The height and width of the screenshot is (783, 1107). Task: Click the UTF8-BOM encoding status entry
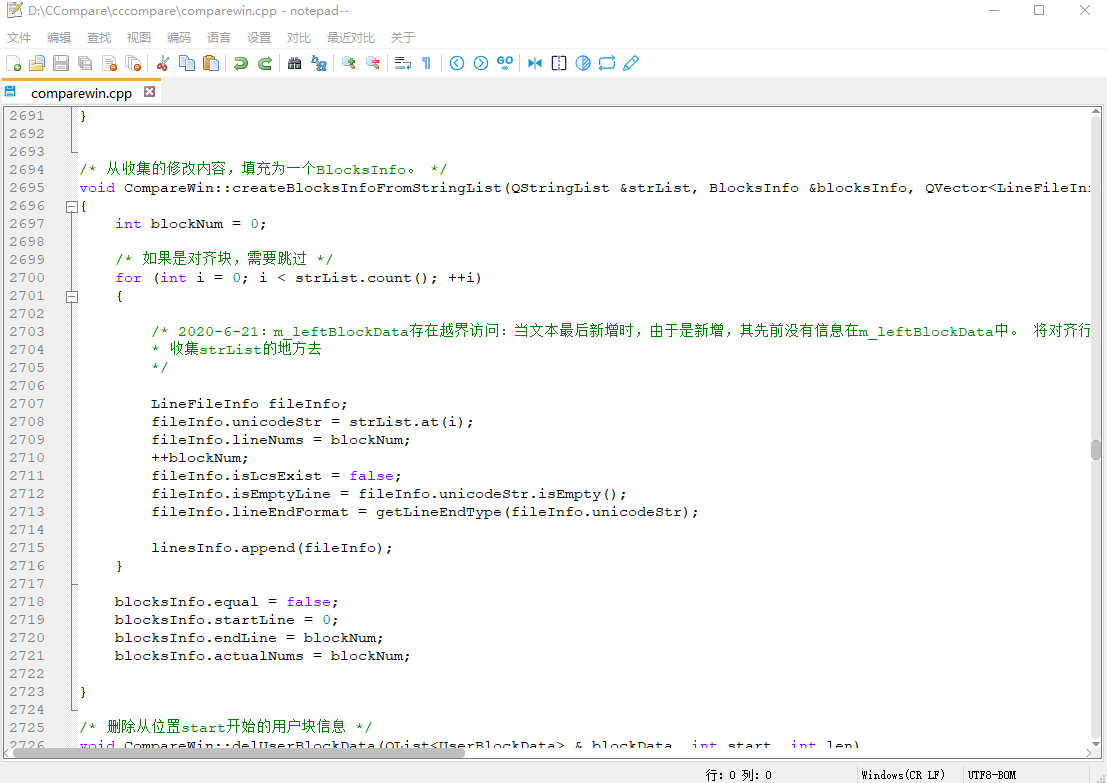[x=992, y=775]
